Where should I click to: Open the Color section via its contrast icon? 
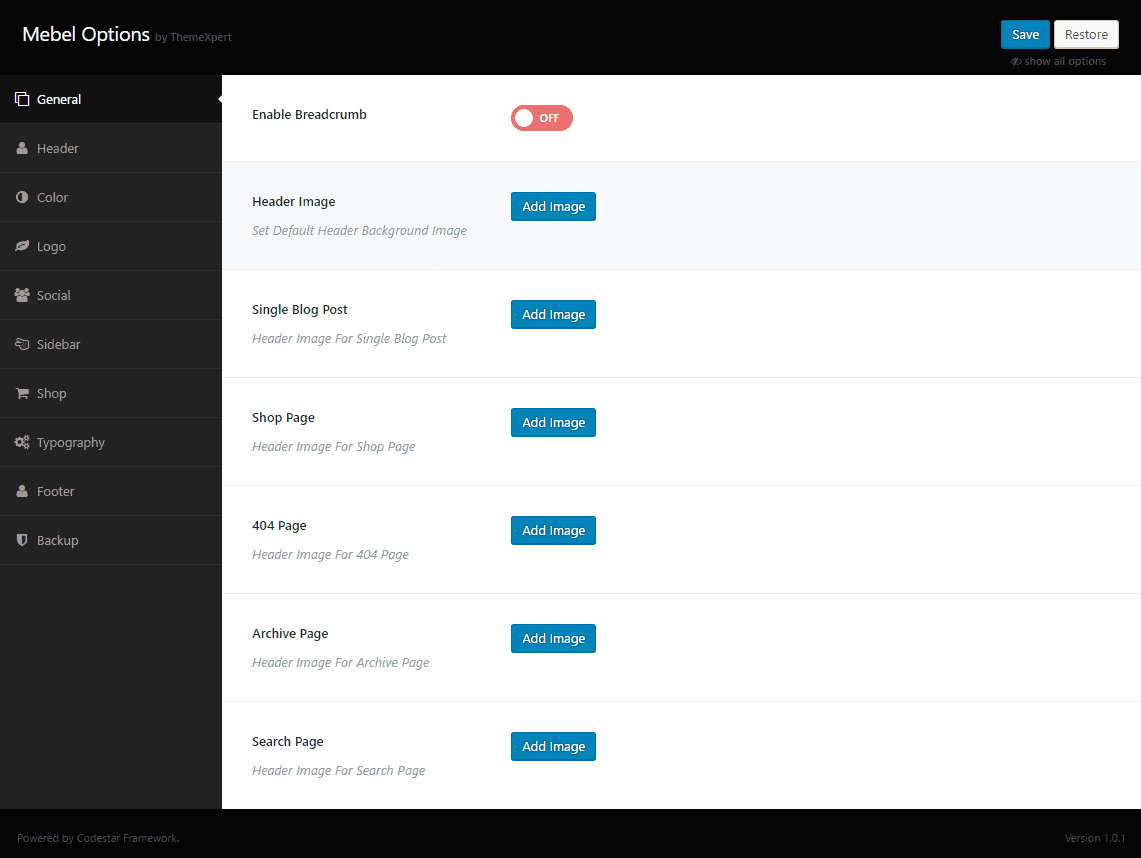click(x=21, y=196)
